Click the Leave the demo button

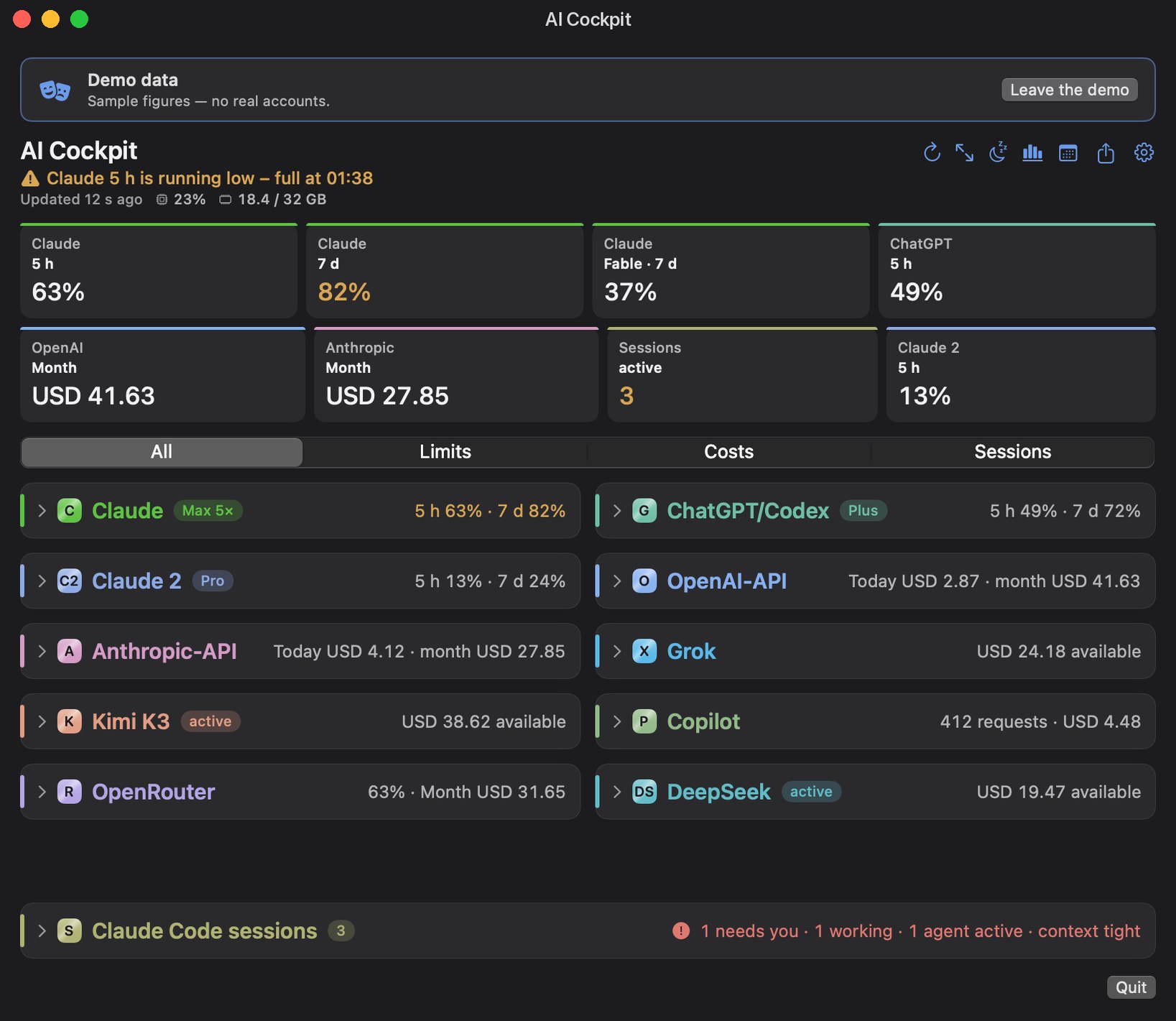point(1069,90)
